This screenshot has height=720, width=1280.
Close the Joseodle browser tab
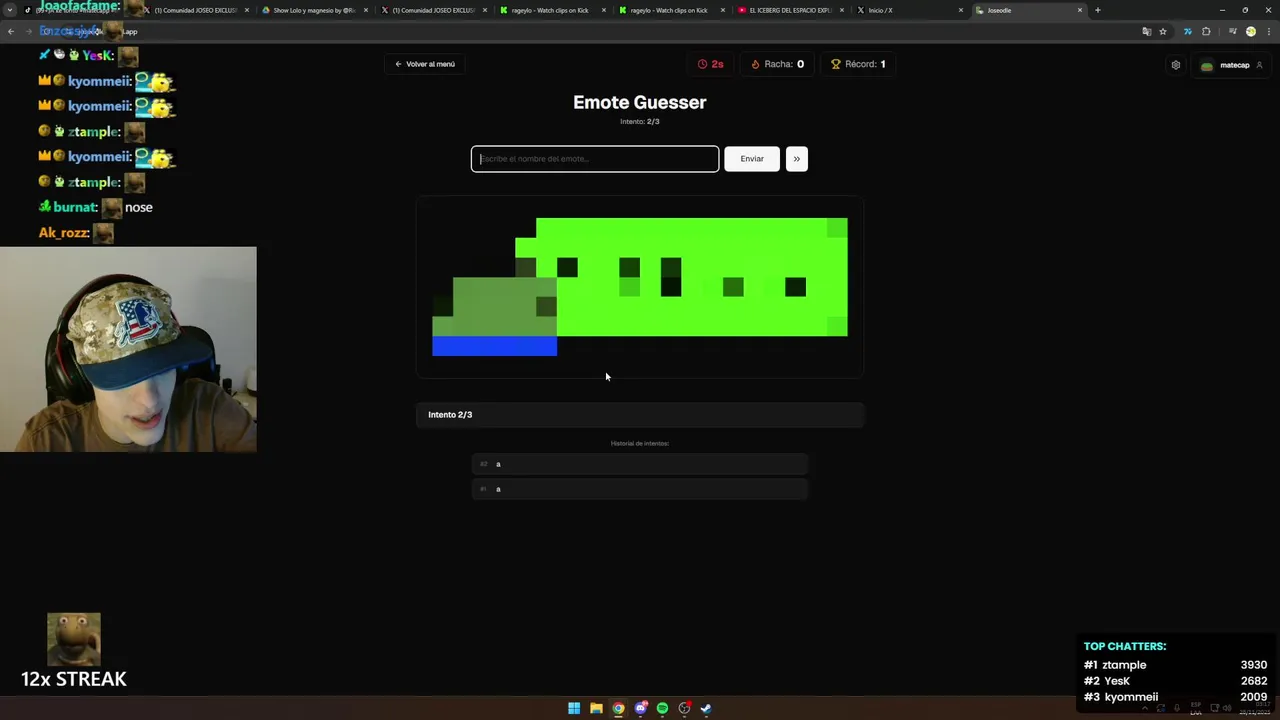tap(1080, 10)
